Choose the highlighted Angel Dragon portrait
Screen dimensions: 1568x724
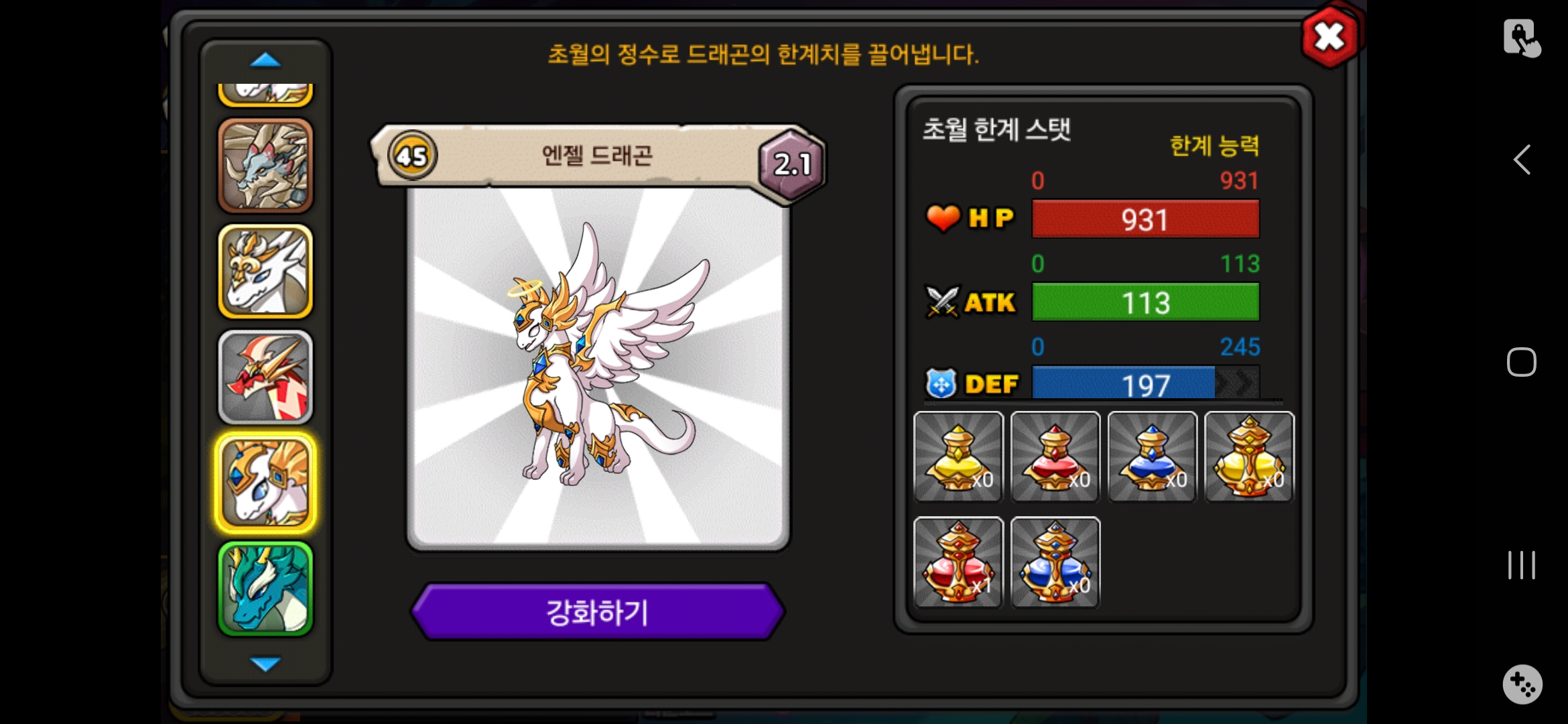265,483
